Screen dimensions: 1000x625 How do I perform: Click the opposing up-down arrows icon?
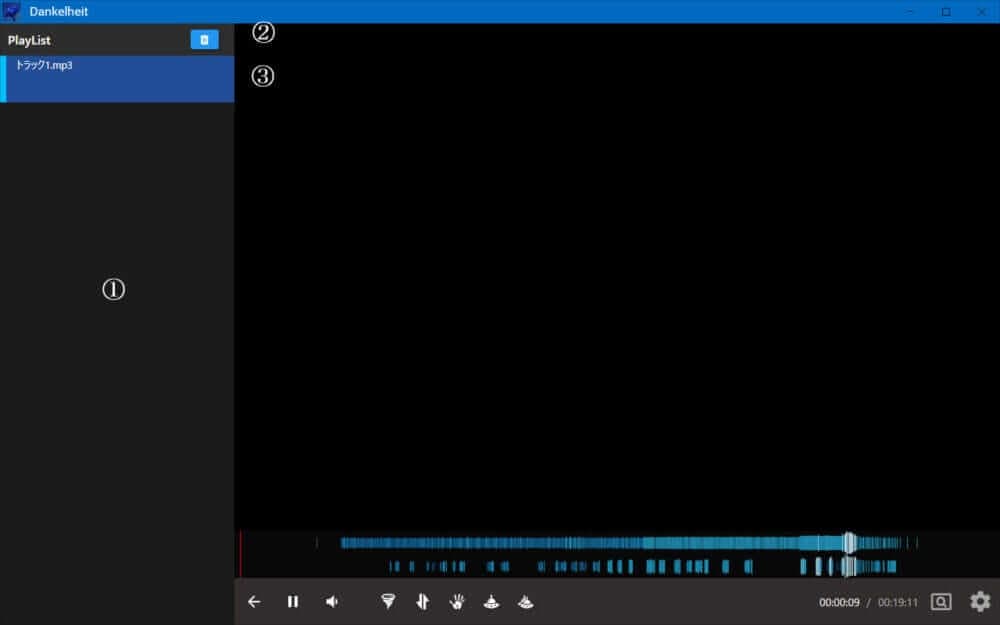422,602
